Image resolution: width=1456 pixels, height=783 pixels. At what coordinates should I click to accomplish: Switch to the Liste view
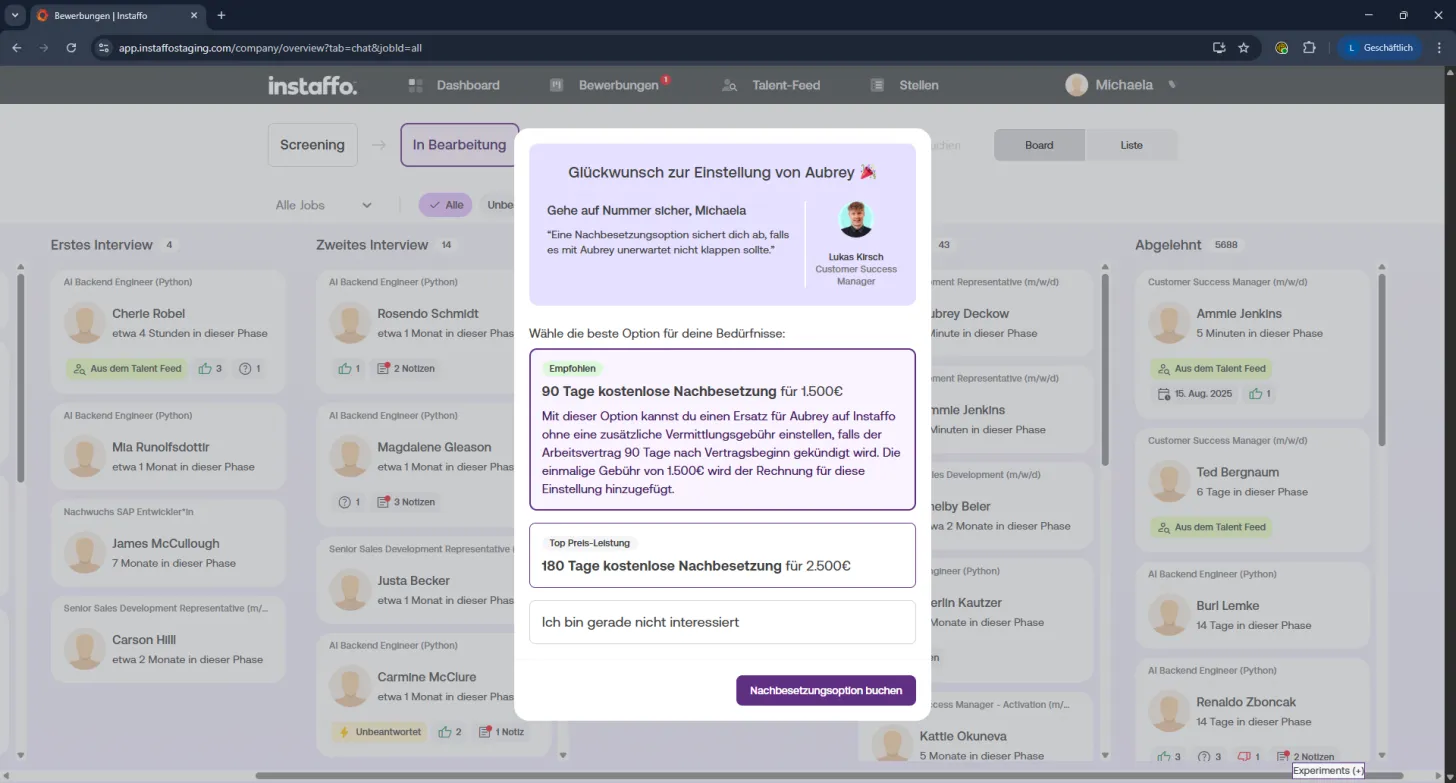[x=1131, y=145]
